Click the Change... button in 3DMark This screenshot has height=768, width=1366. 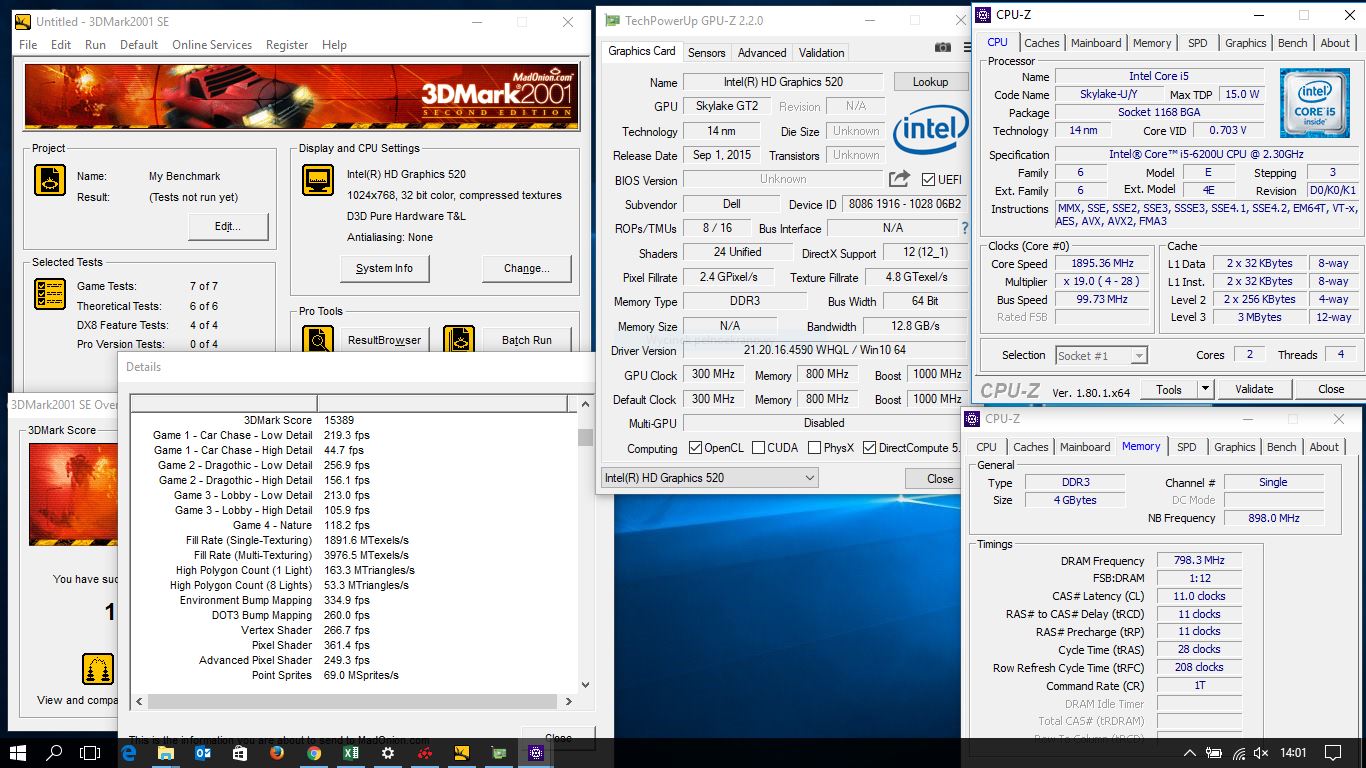[x=527, y=268]
